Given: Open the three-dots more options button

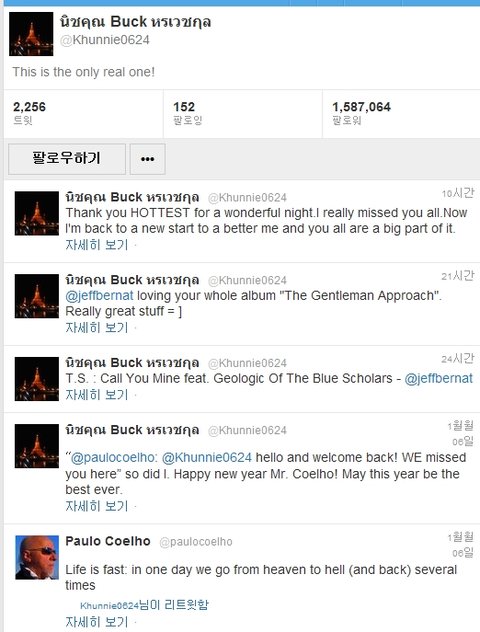Looking at the screenshot, I should [x=148, y=159].
